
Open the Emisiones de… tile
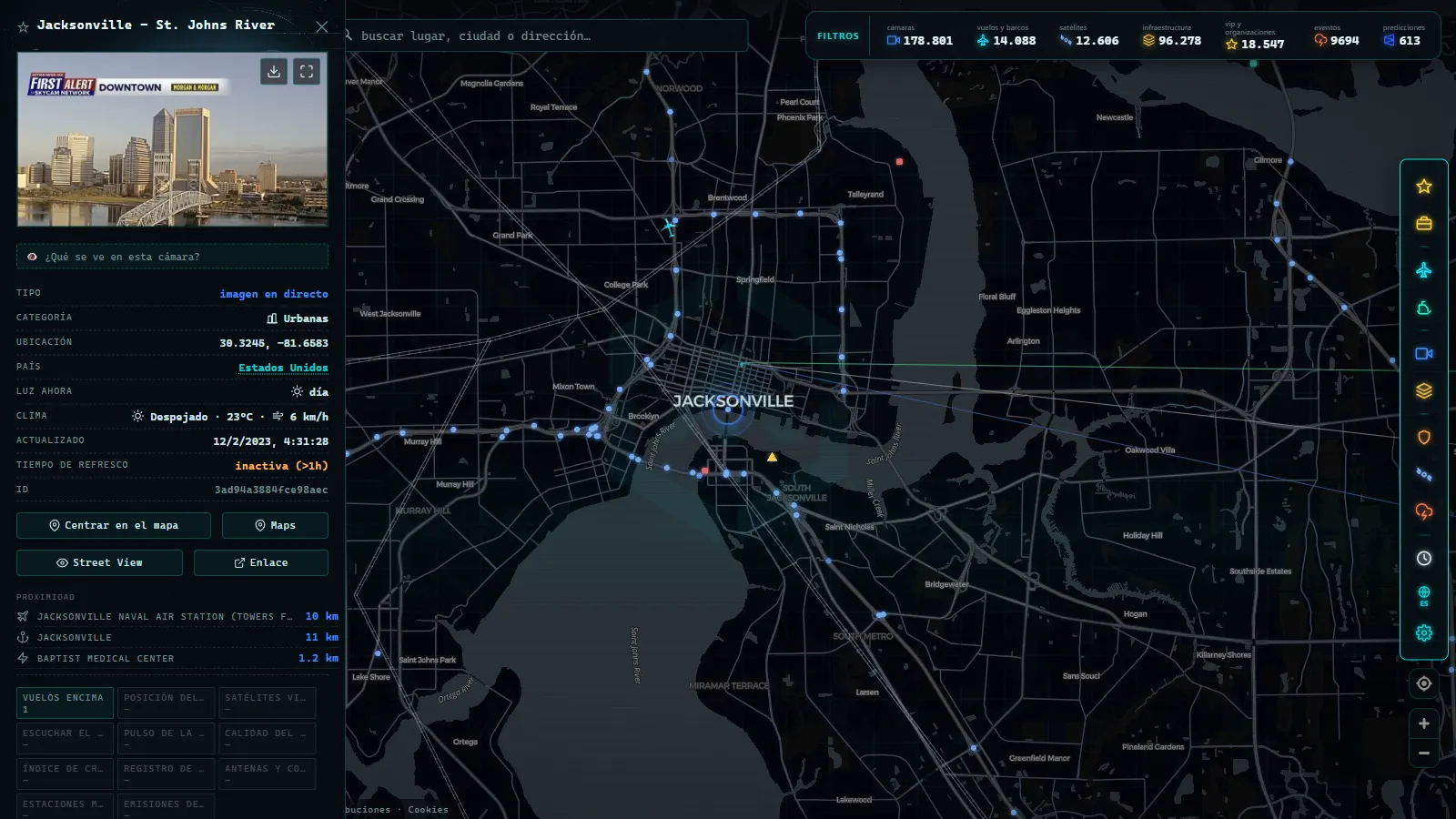tap(167, 805)
